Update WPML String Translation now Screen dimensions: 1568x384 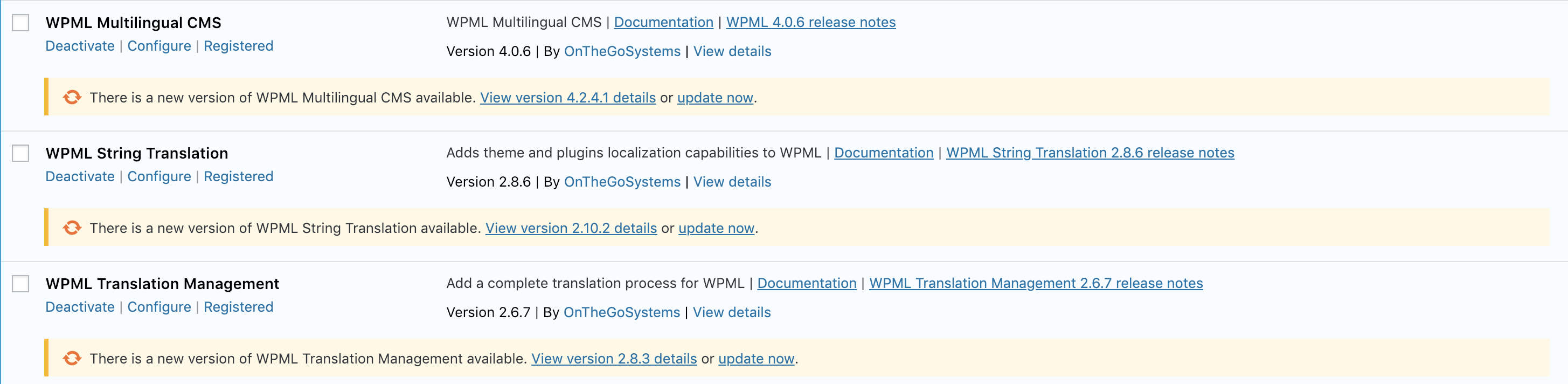click(717, 228)
